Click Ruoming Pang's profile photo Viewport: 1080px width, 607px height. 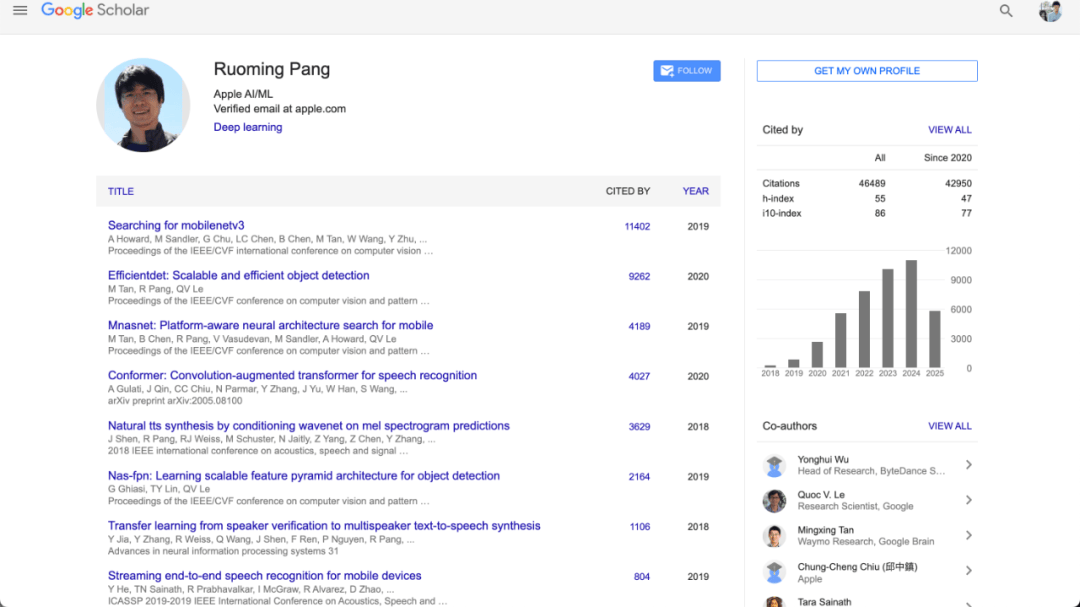tap(143, 105)
